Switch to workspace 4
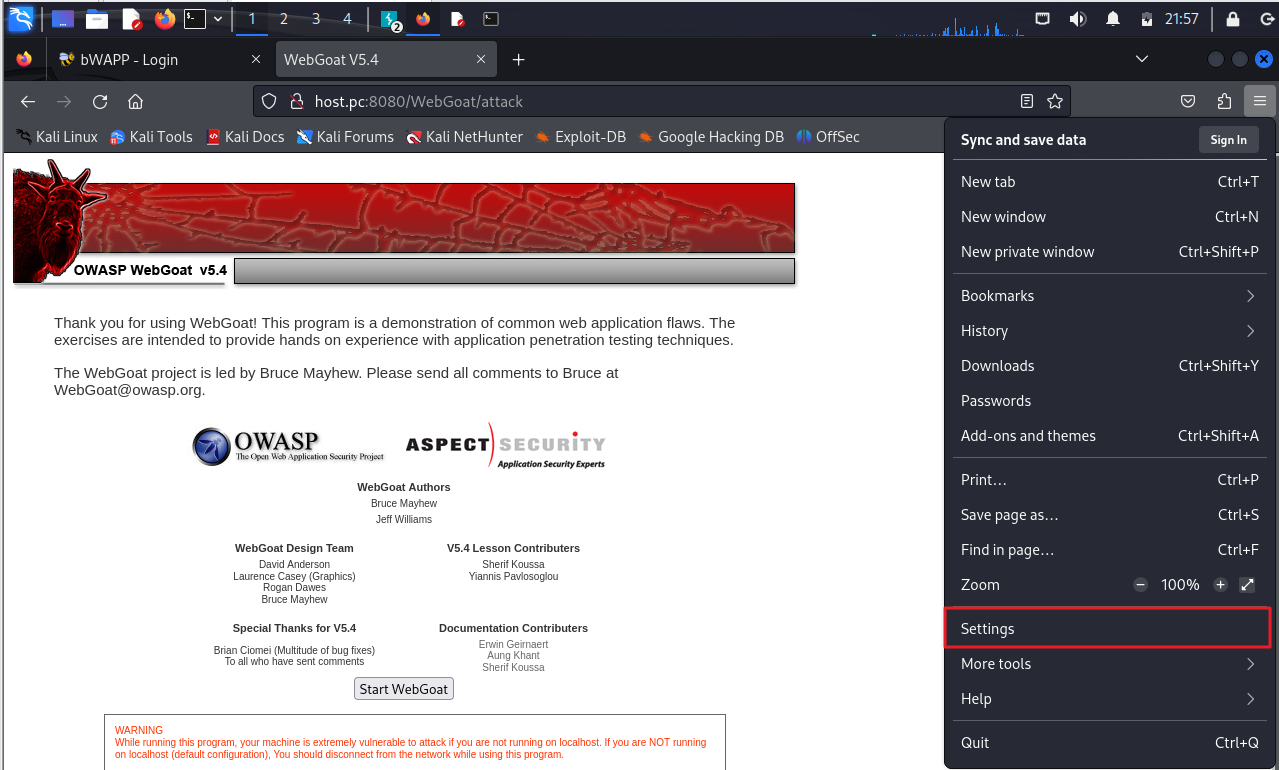This screenshot has height=770, width=1279. pyautogui.click(x=347, y=18)
